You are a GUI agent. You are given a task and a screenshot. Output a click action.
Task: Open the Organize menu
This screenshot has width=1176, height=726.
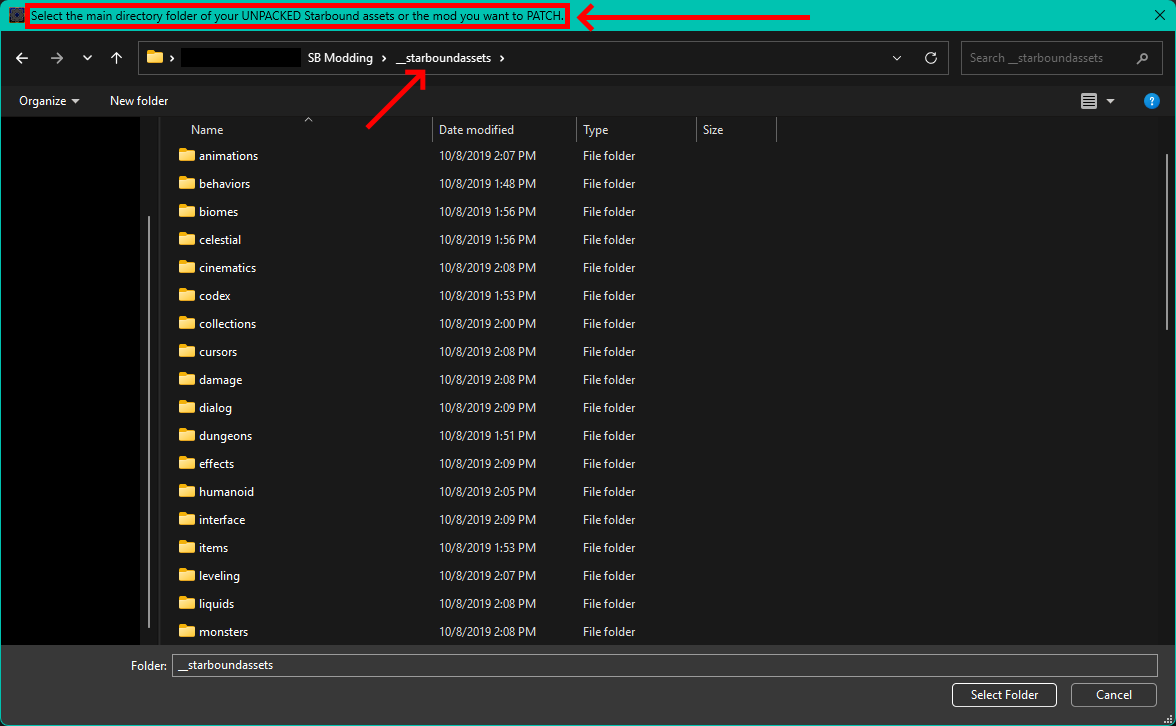pyautogui.click(x=49, y=100)
